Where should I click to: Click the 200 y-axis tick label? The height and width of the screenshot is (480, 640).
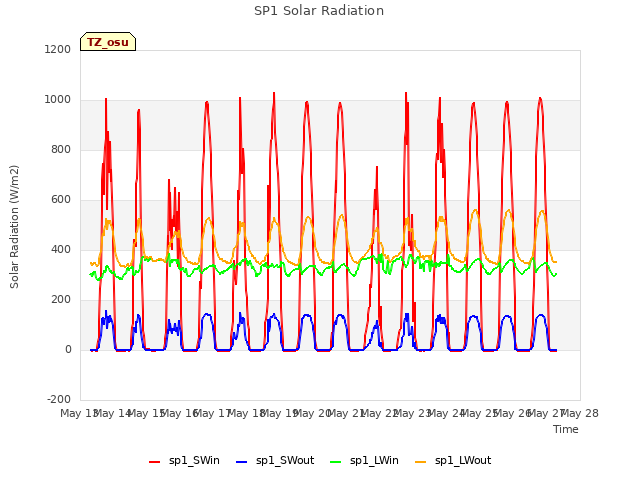coord(61,300)
